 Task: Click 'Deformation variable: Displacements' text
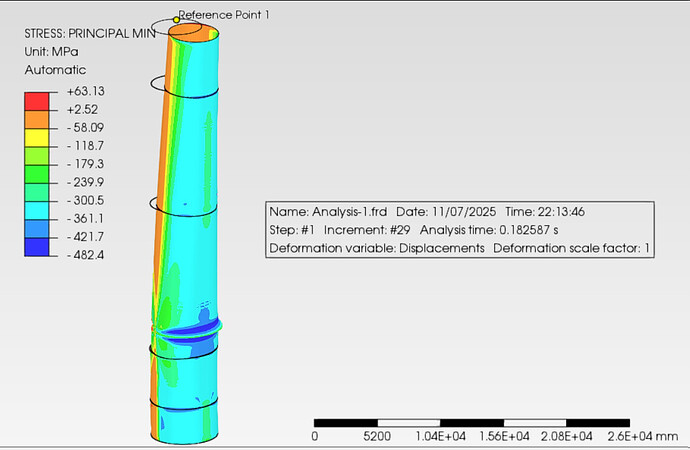tap(377, 248)
